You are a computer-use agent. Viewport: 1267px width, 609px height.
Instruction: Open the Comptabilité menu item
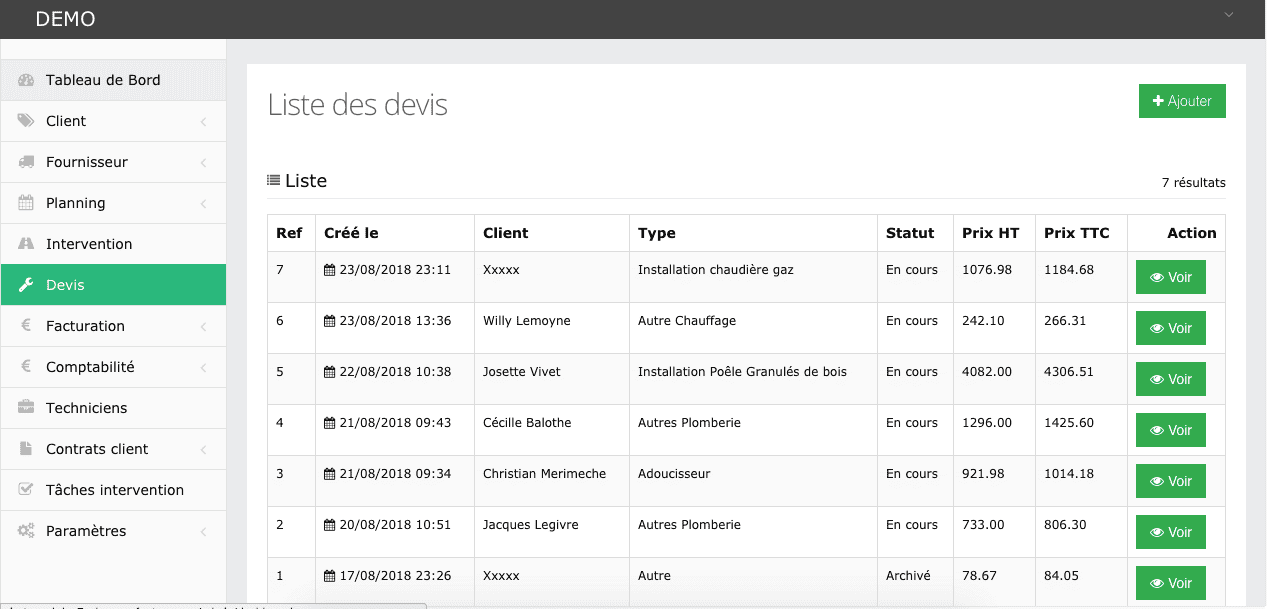[x=90, y=367]
